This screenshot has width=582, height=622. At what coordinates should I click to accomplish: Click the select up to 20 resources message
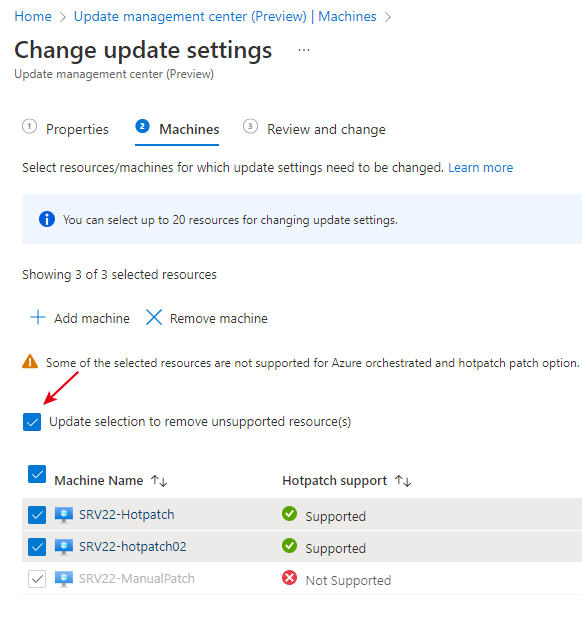click(x=230, y=220)
